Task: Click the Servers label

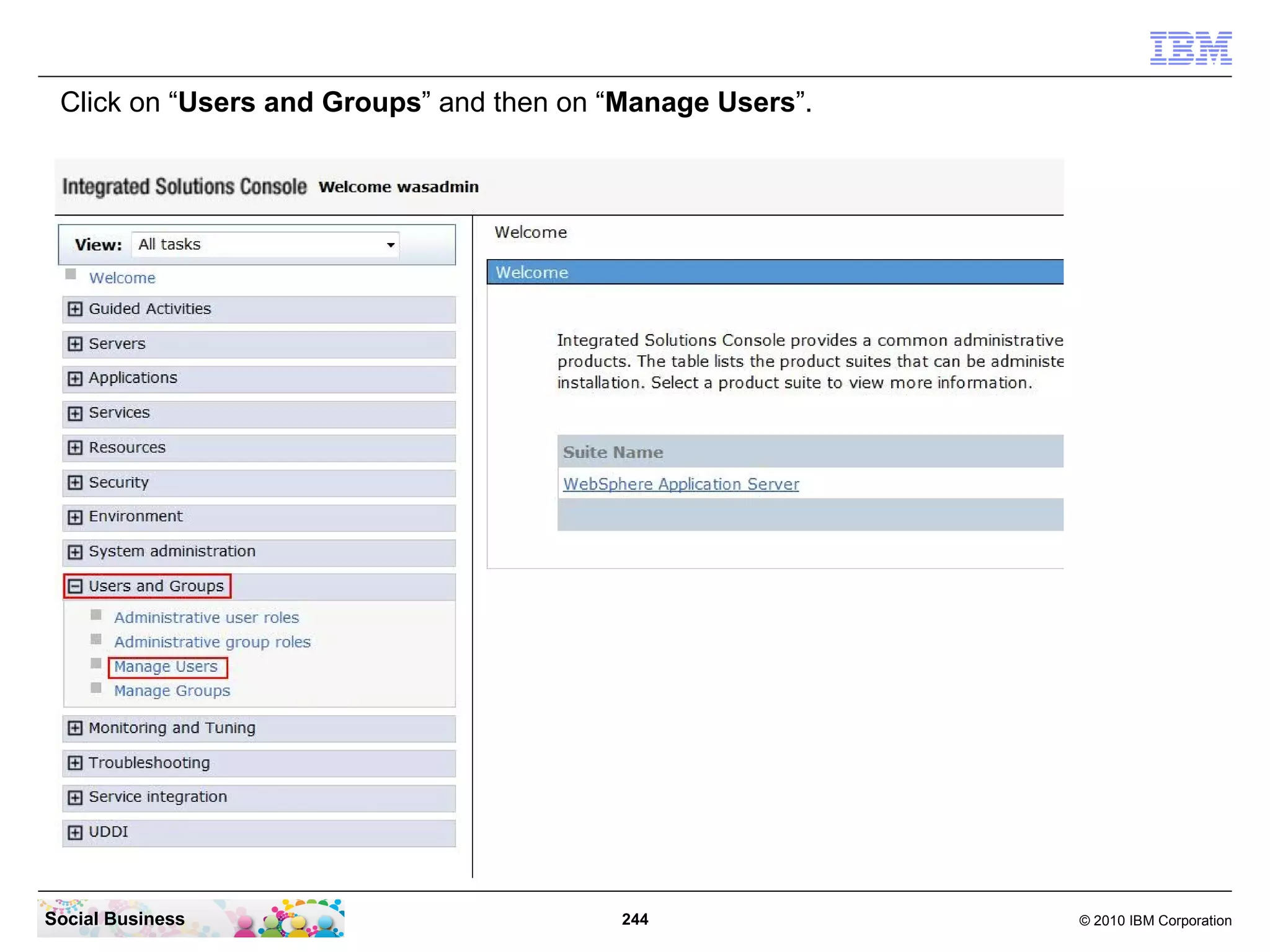Action: [117, 343]
